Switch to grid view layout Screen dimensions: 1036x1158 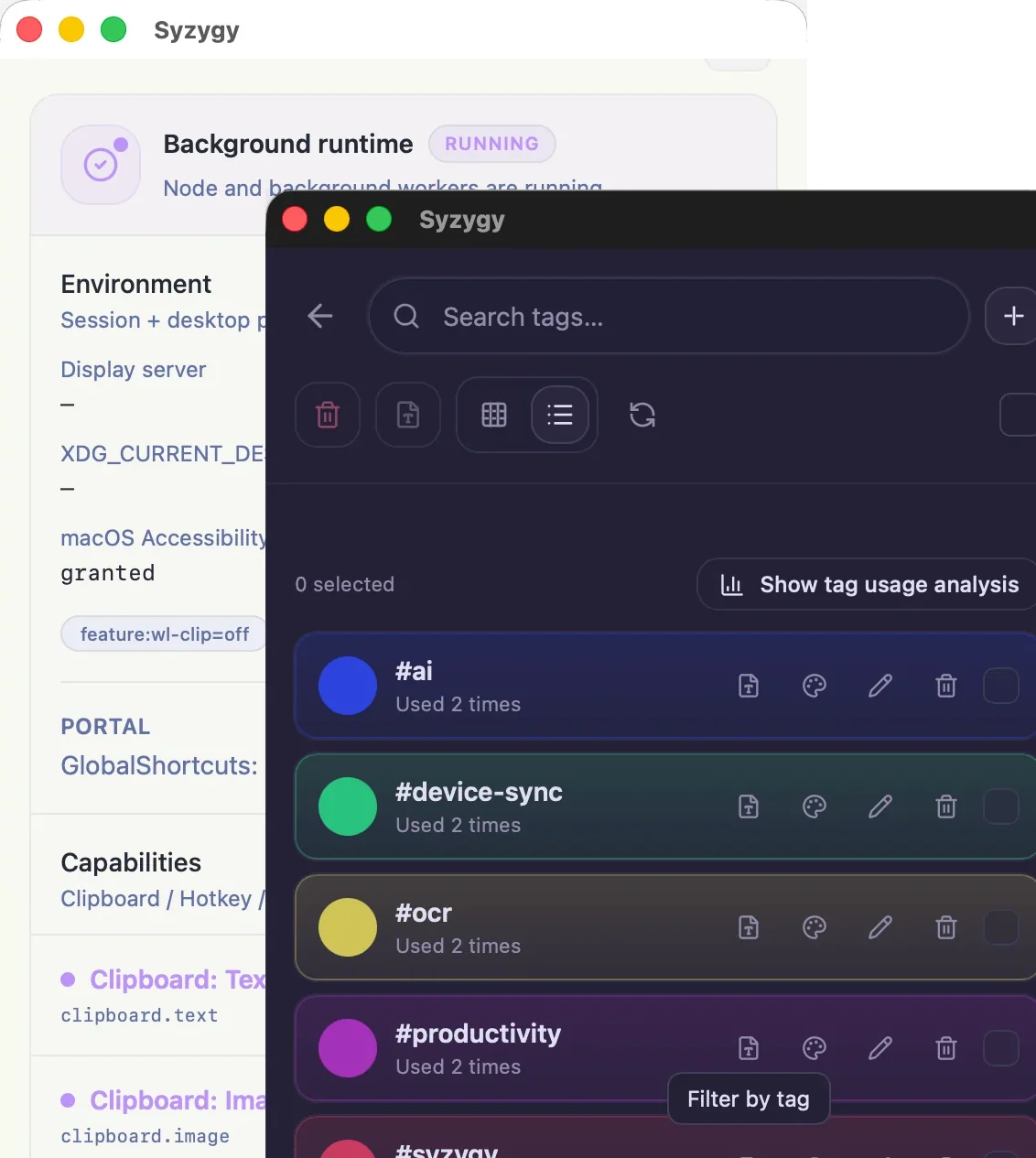494,415
